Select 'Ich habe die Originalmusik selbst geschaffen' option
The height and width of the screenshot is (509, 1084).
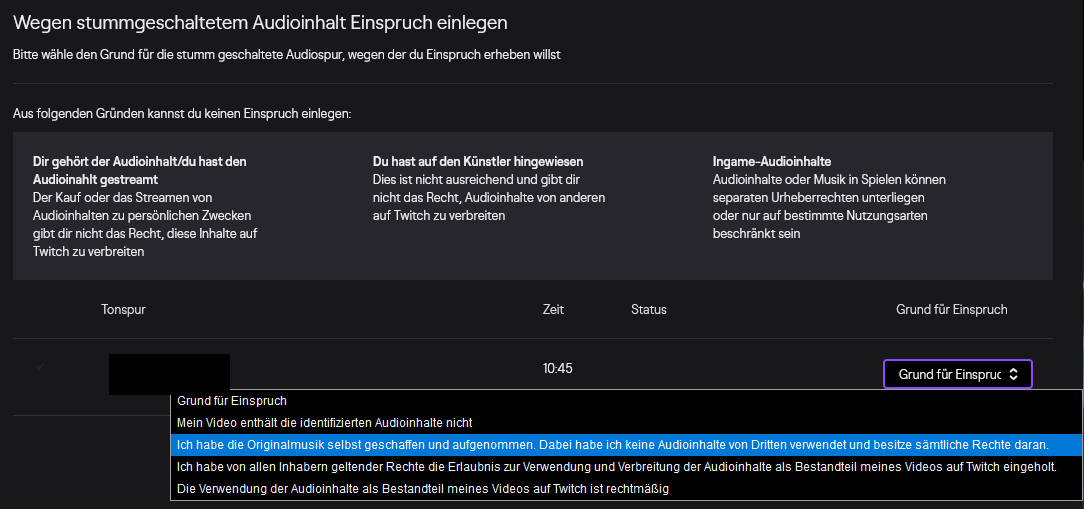pyautogui.click(x=612, y=444)
